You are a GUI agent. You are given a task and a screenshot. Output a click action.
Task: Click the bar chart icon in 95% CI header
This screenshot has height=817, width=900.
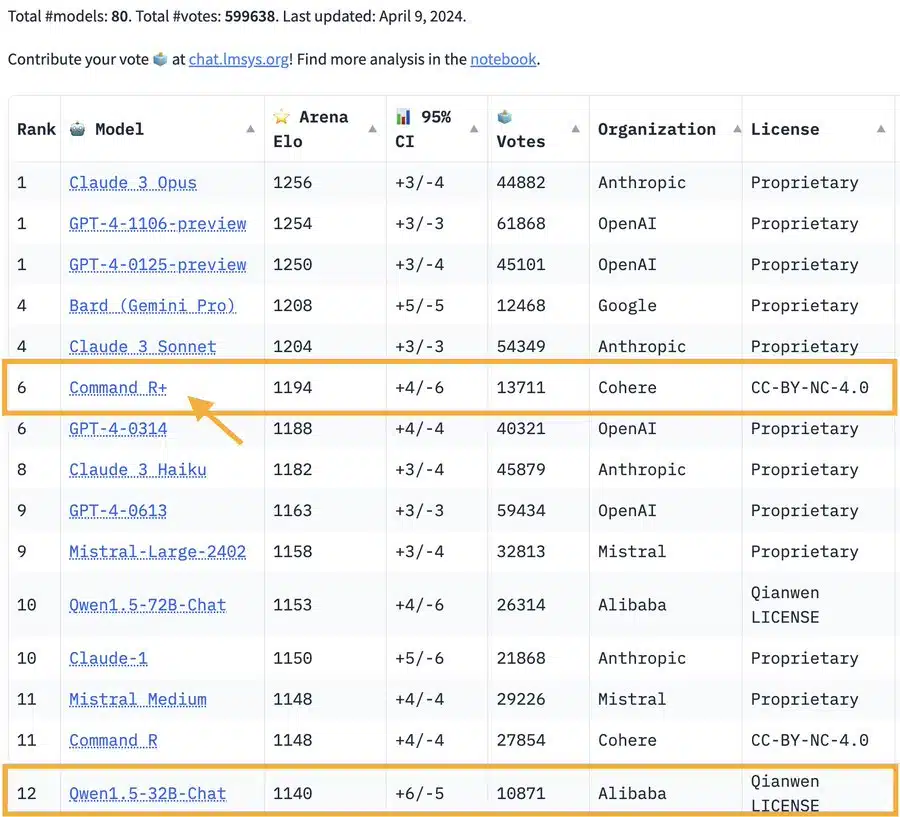(x=403, y=117)
